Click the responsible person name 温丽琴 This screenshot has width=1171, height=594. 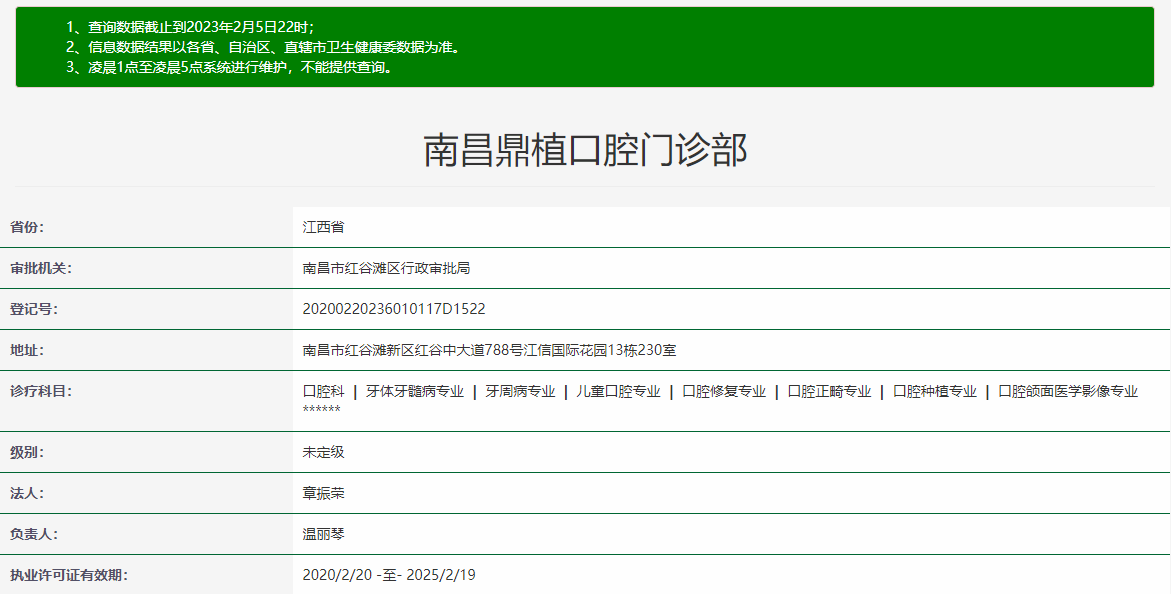(323, 535)
